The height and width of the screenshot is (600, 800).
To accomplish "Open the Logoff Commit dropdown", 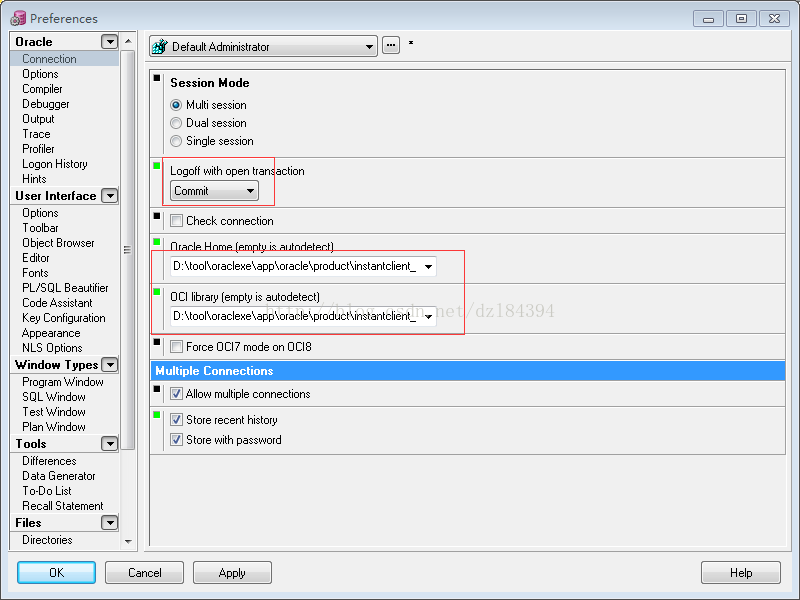I will [x=214, y=191].
